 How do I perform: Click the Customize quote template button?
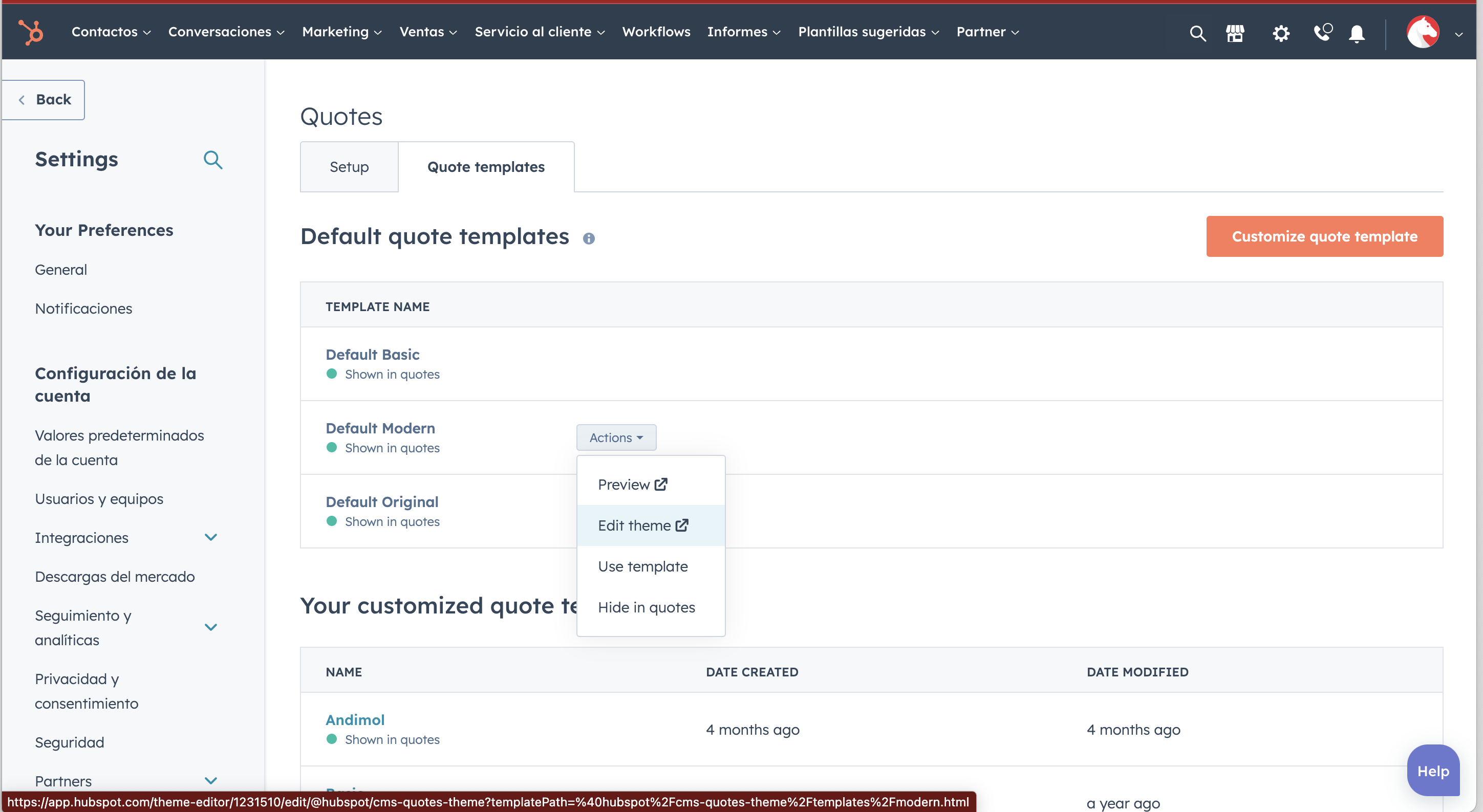coord(1324,236)
